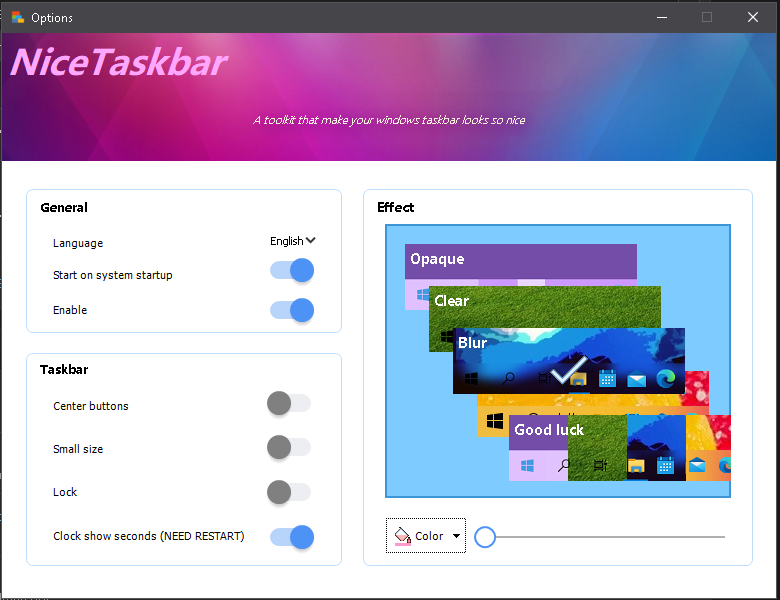This screenshot has height=600, width=780.
Task: Click the NiceTaskbar app icon in title bar
Action: coord(18,17)
